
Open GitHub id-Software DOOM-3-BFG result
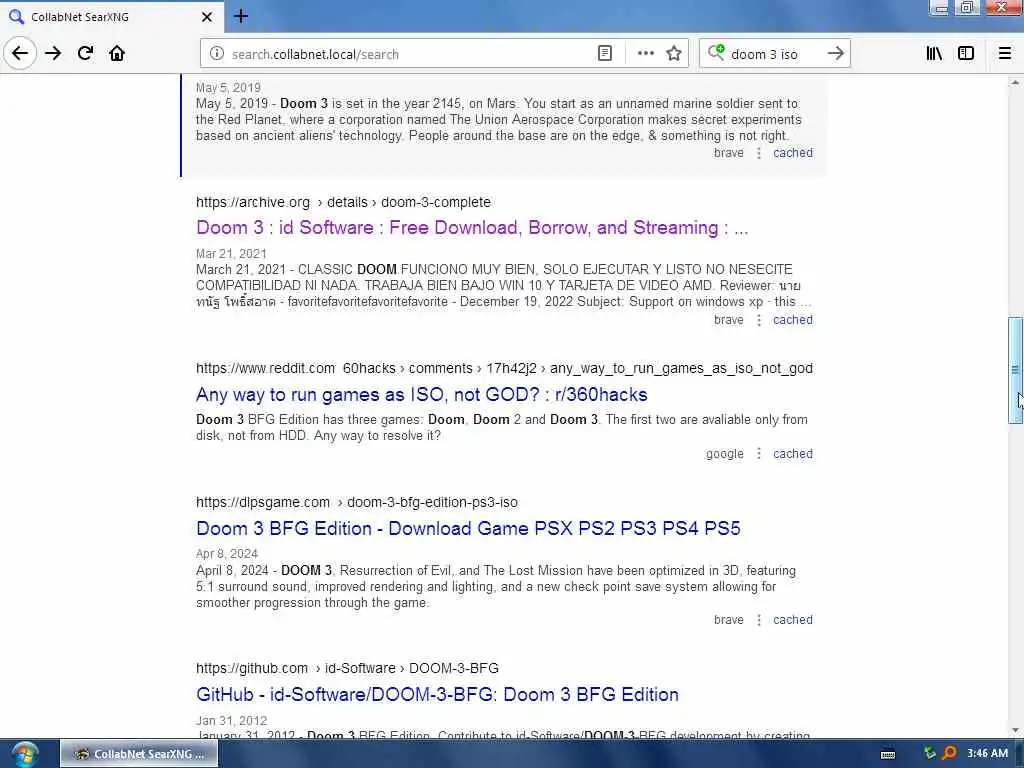pyautogui.click(x=437, y=694)
